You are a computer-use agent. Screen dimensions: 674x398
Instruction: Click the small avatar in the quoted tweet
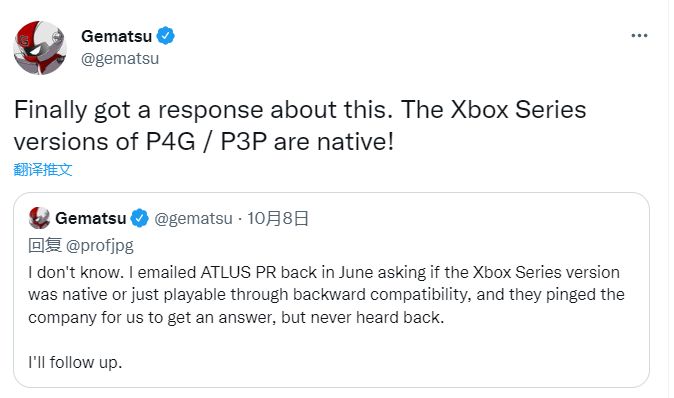coord(39,218)
